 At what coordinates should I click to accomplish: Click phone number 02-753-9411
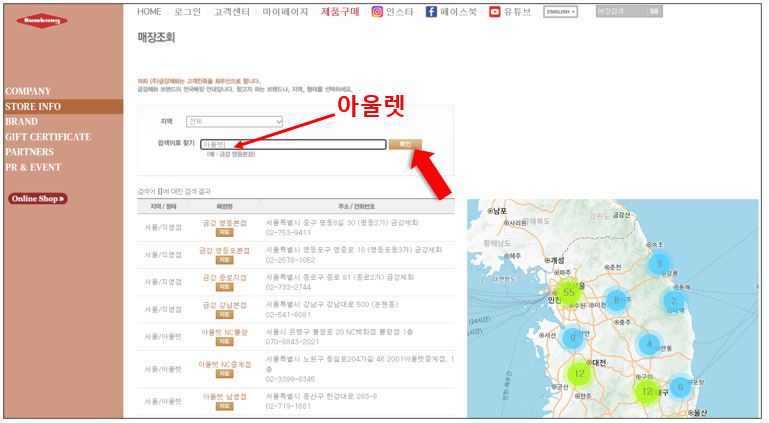pos(288,232)
